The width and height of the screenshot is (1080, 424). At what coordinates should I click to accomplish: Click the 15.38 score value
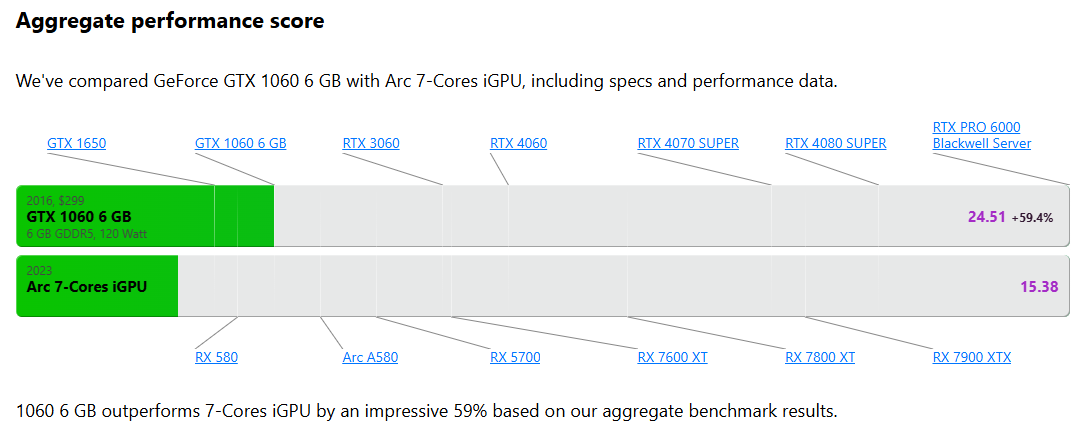click(1039, 286)
